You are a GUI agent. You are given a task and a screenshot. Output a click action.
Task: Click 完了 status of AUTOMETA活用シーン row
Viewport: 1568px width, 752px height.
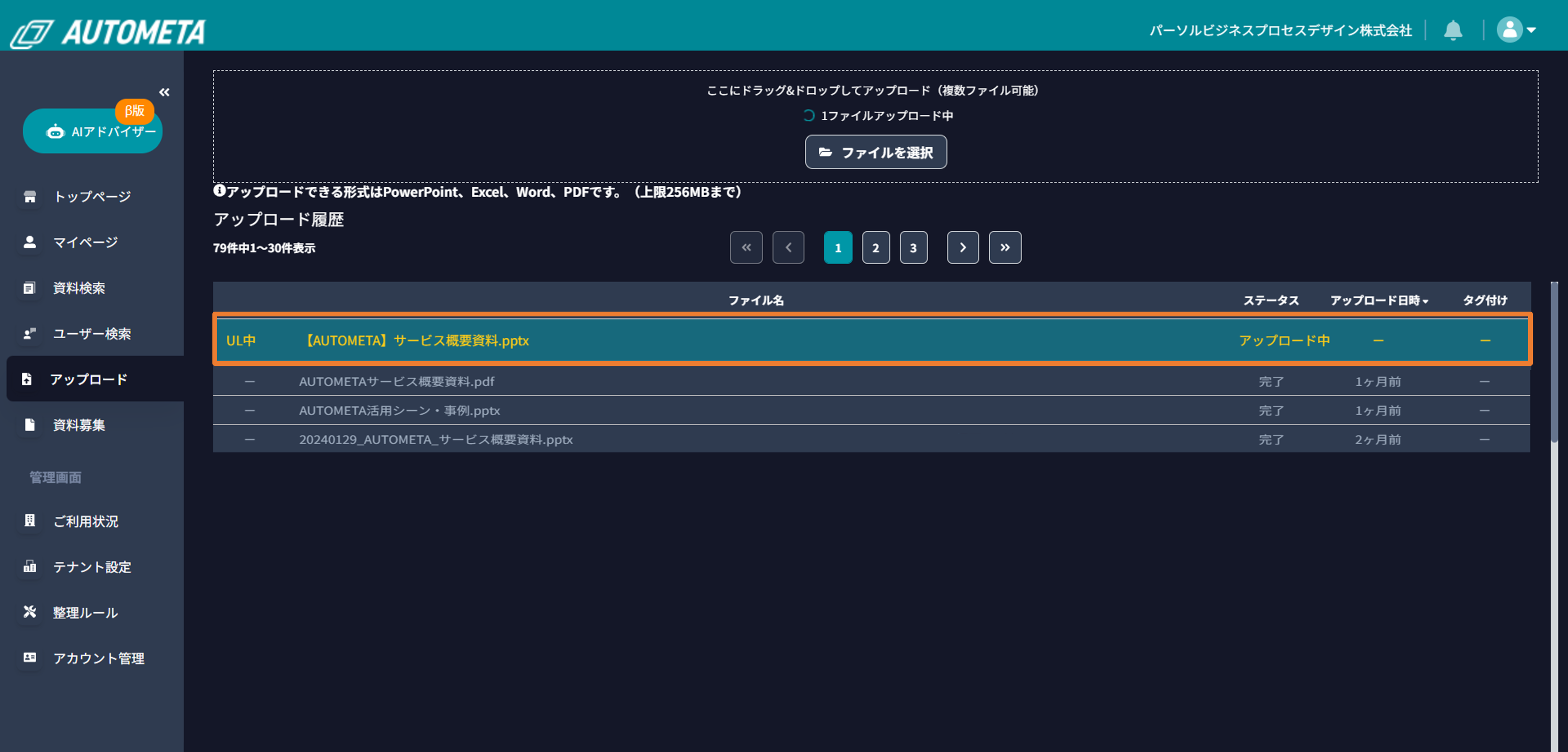click(1272, 411)
